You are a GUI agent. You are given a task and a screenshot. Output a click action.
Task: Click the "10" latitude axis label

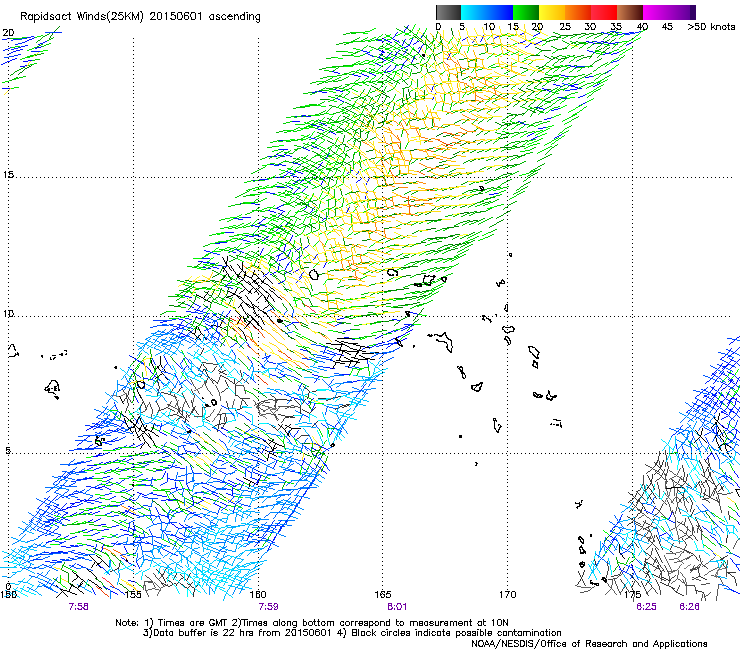point(8,314)
